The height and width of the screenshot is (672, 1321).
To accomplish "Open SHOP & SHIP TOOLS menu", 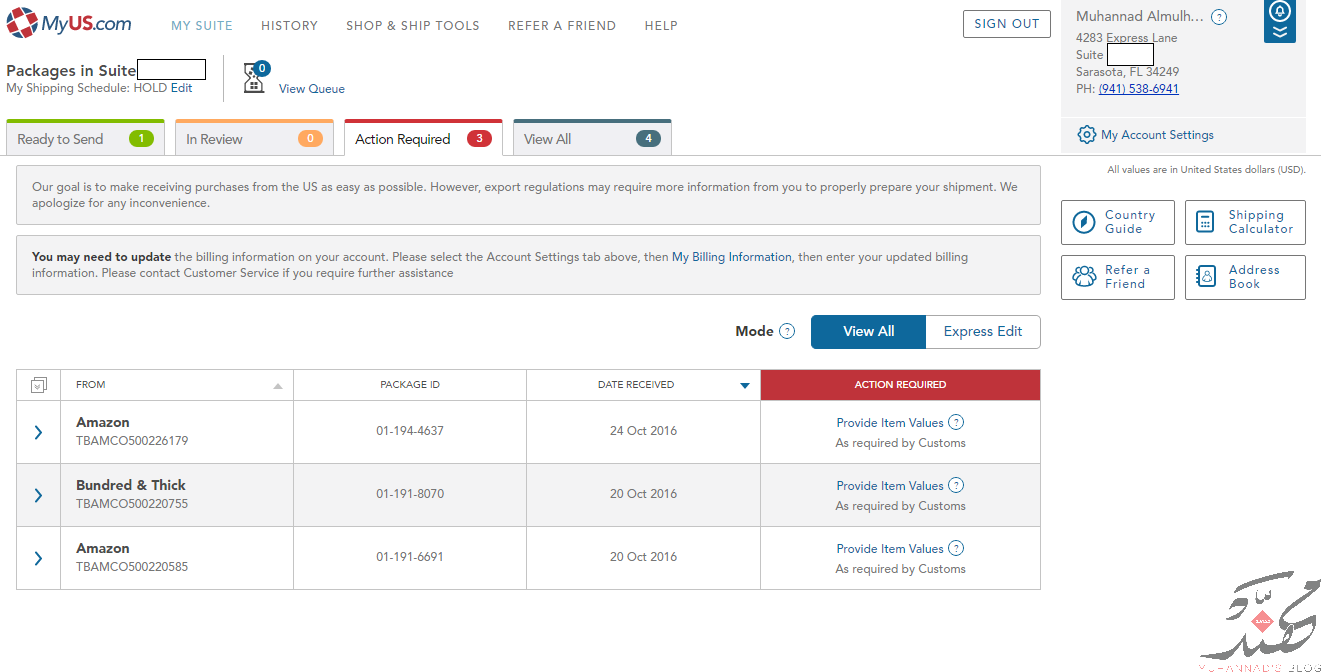I will pyautogui.click(x=413, y=26).
